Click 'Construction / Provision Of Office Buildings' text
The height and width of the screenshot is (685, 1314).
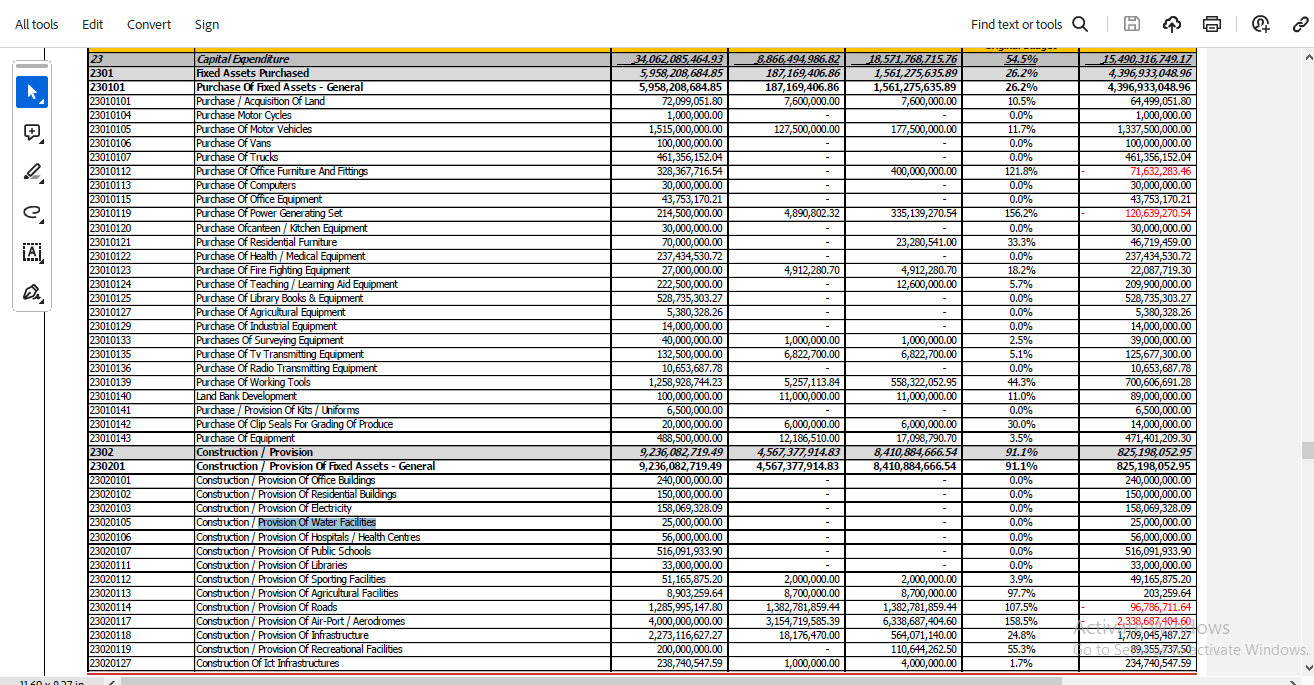point(286,480)
